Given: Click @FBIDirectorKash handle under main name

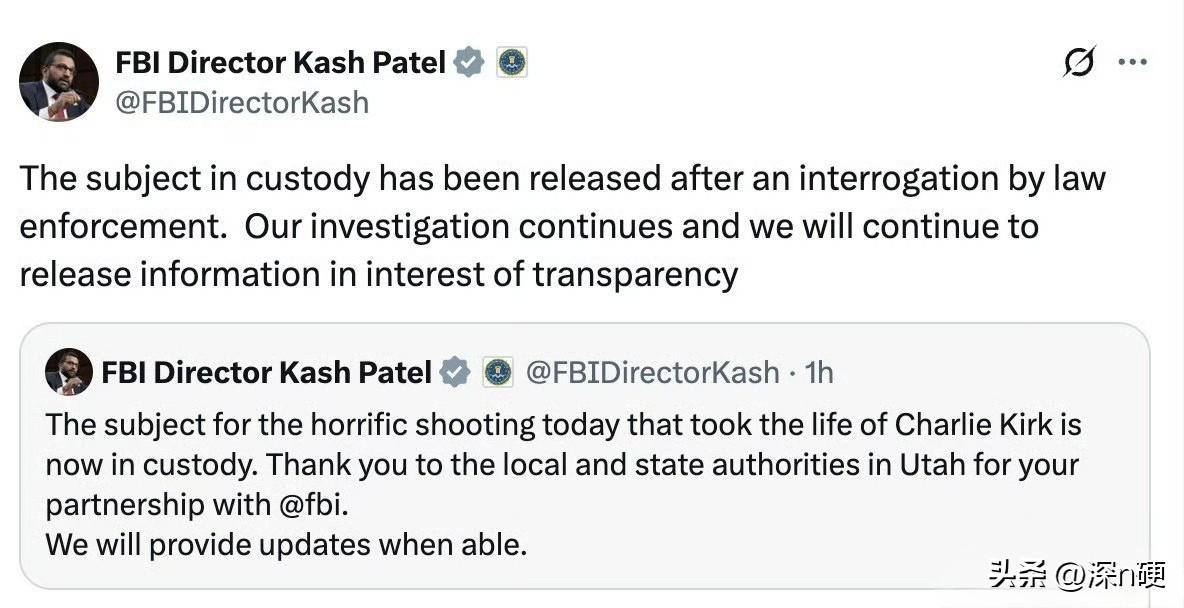Looking at the screenshot, I should coord(242,103).
